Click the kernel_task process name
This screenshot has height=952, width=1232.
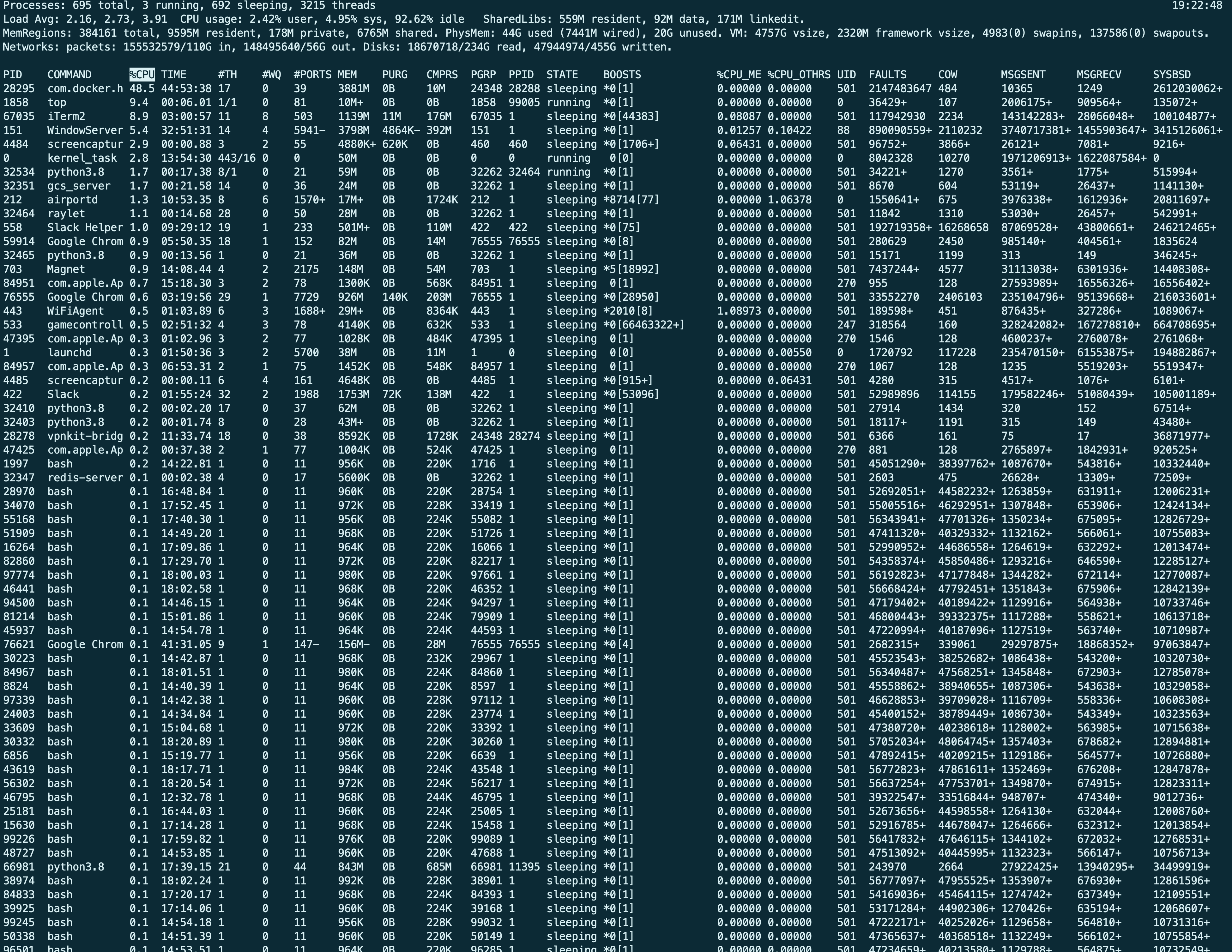(x=82, y=158)
